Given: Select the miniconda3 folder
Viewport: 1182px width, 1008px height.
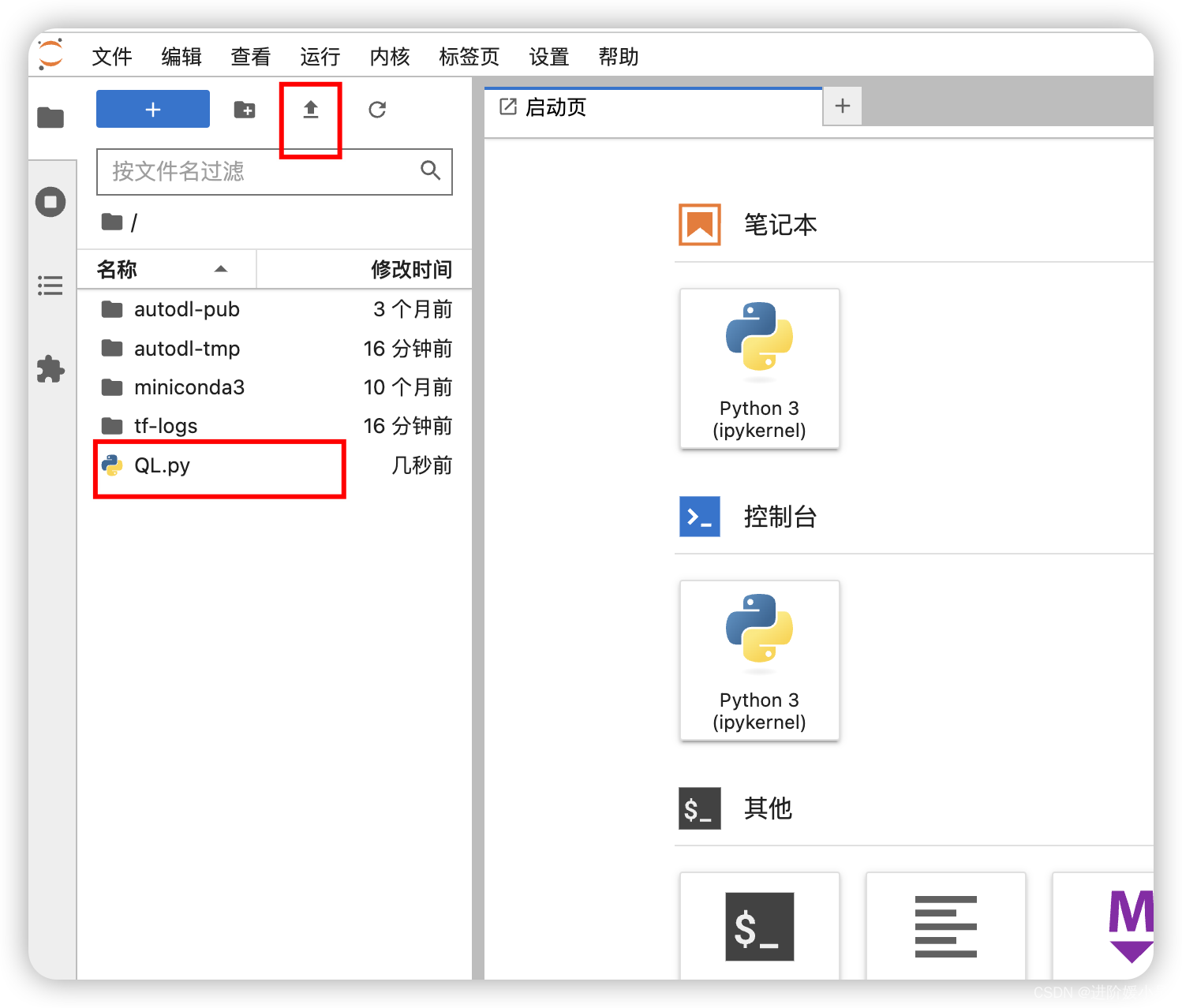Looking at the screenshot, I should point(275,387).
